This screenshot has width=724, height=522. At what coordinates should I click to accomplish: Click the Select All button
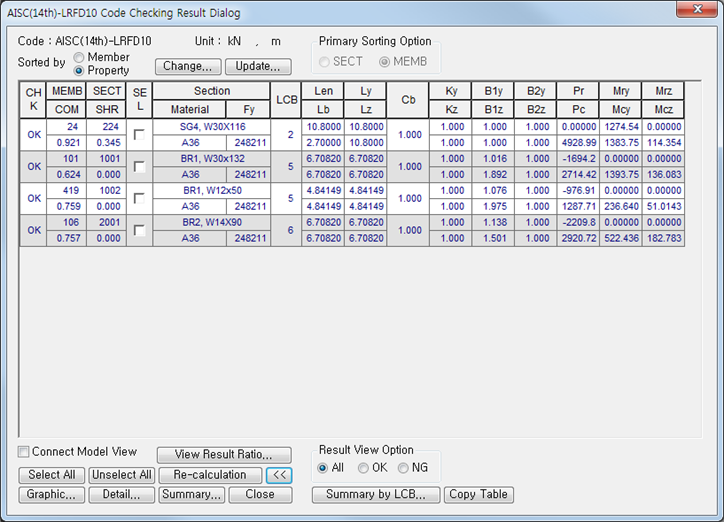coord(52,475)
